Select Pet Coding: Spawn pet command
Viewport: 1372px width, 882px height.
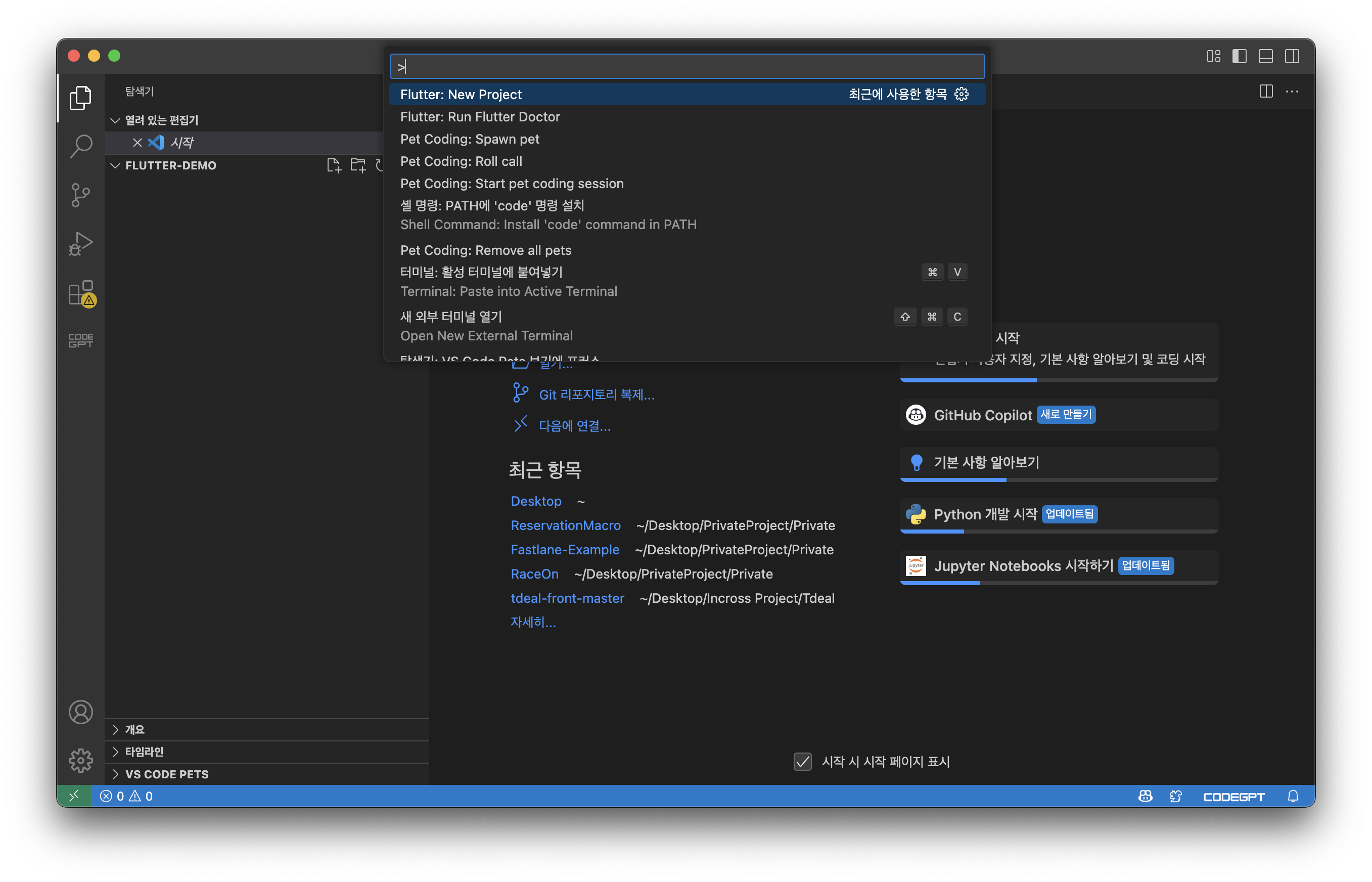click(469, 139)
